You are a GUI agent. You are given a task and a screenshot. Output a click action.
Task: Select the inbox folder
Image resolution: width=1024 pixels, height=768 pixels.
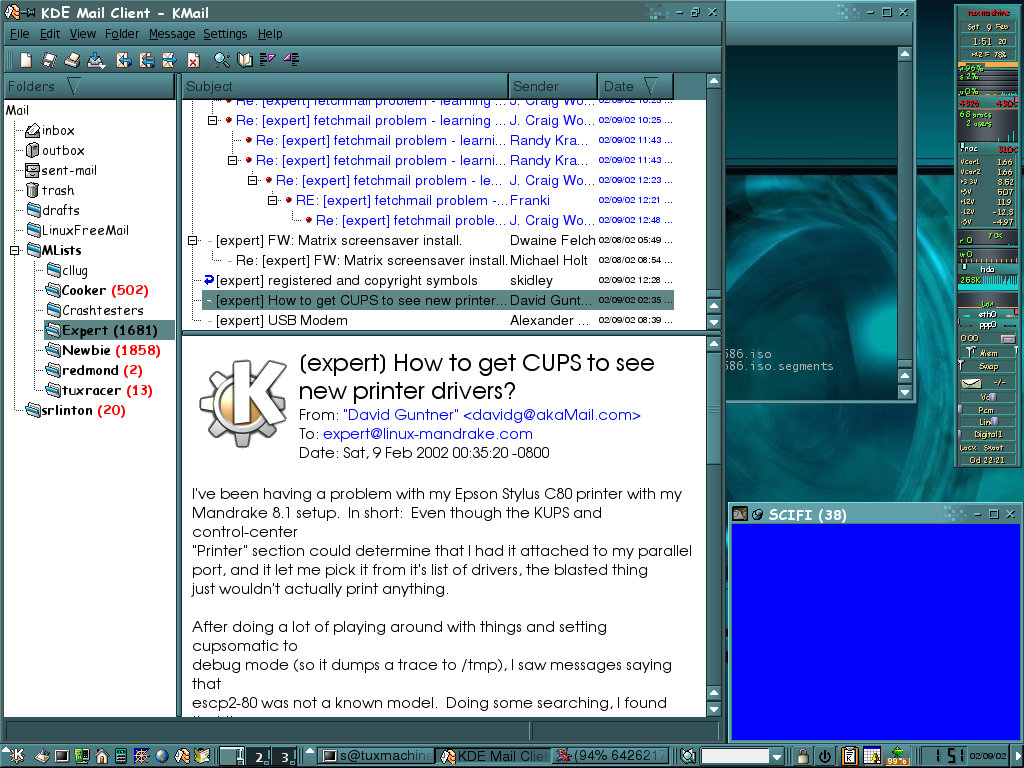(50, 131)
